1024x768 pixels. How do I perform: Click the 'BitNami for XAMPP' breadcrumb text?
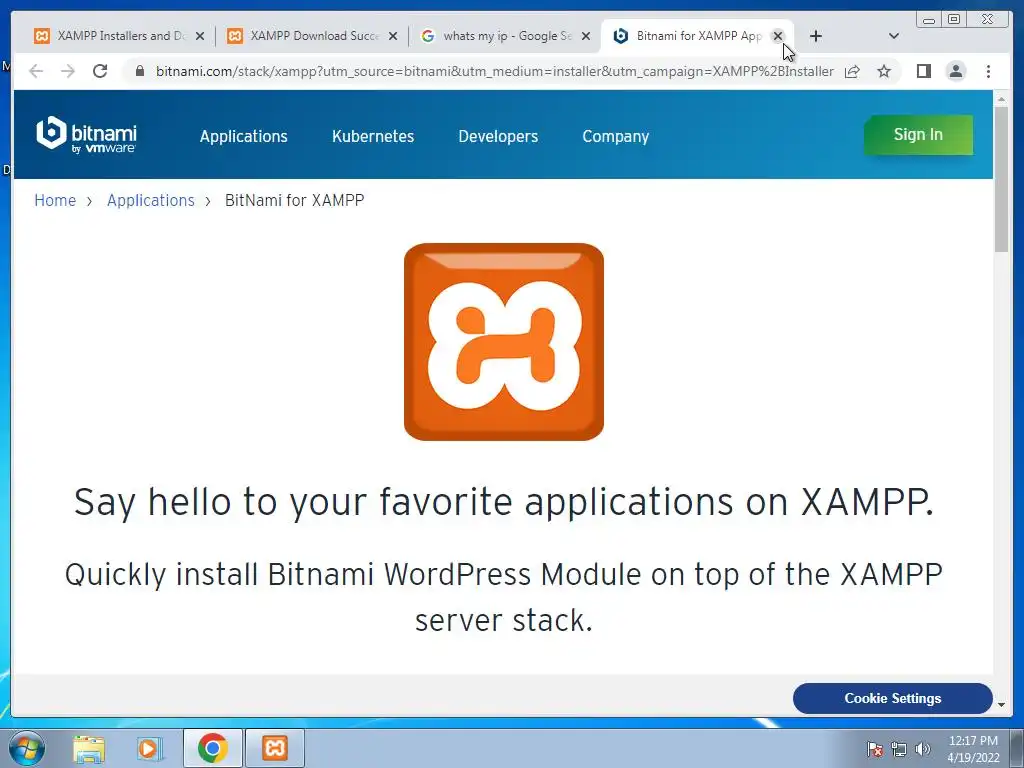click(295, 200)
